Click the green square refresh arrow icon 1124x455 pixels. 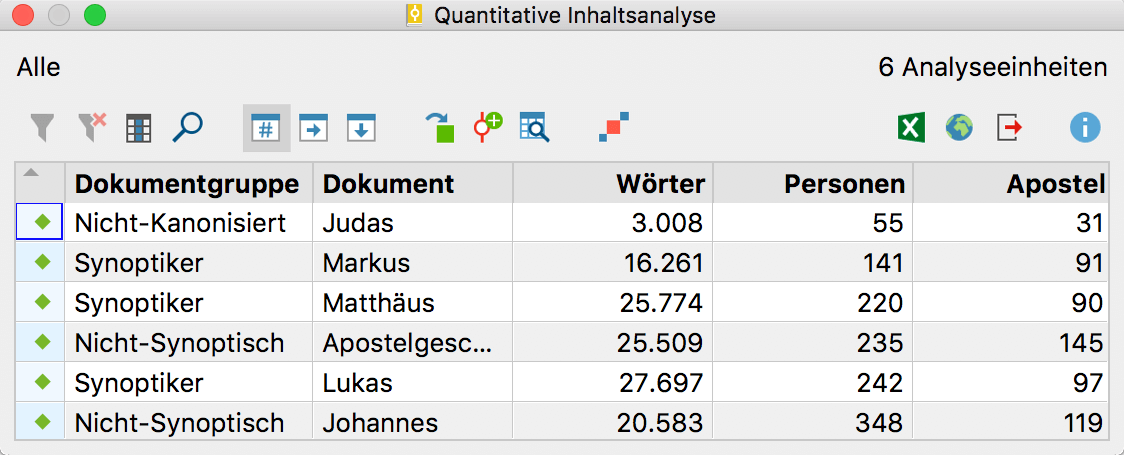(x=440, y=128)
